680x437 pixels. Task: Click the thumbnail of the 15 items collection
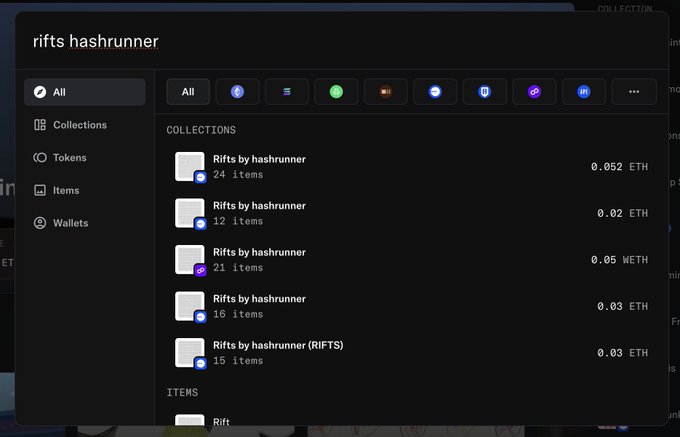(x=190, y=352)
